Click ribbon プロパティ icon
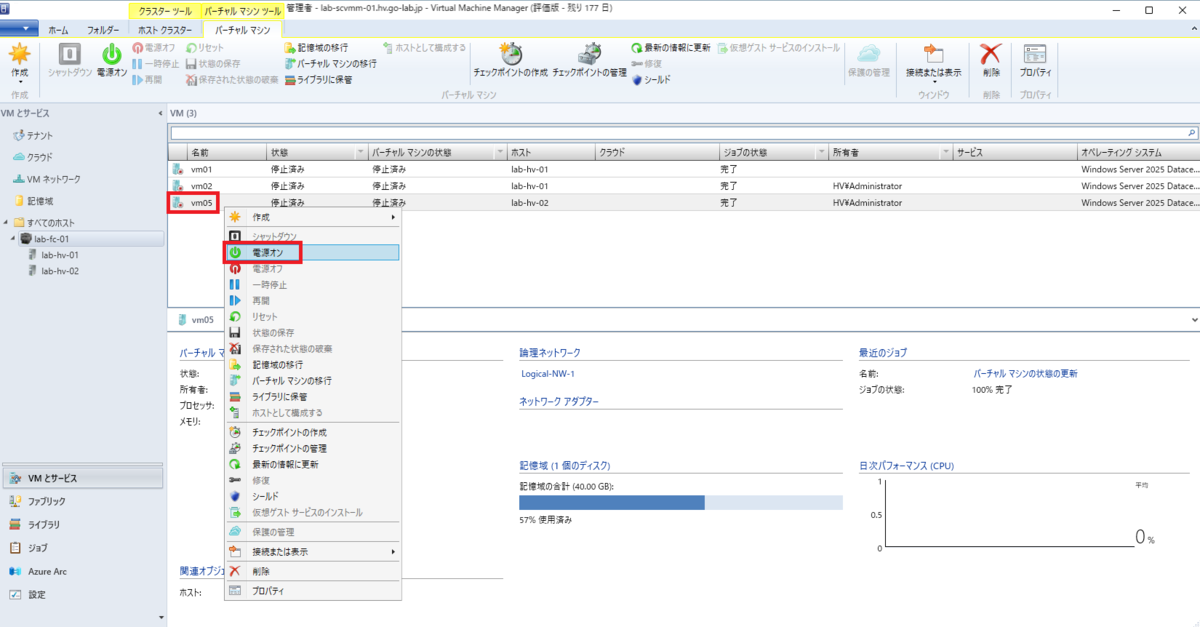 (x=1035, y=54)
